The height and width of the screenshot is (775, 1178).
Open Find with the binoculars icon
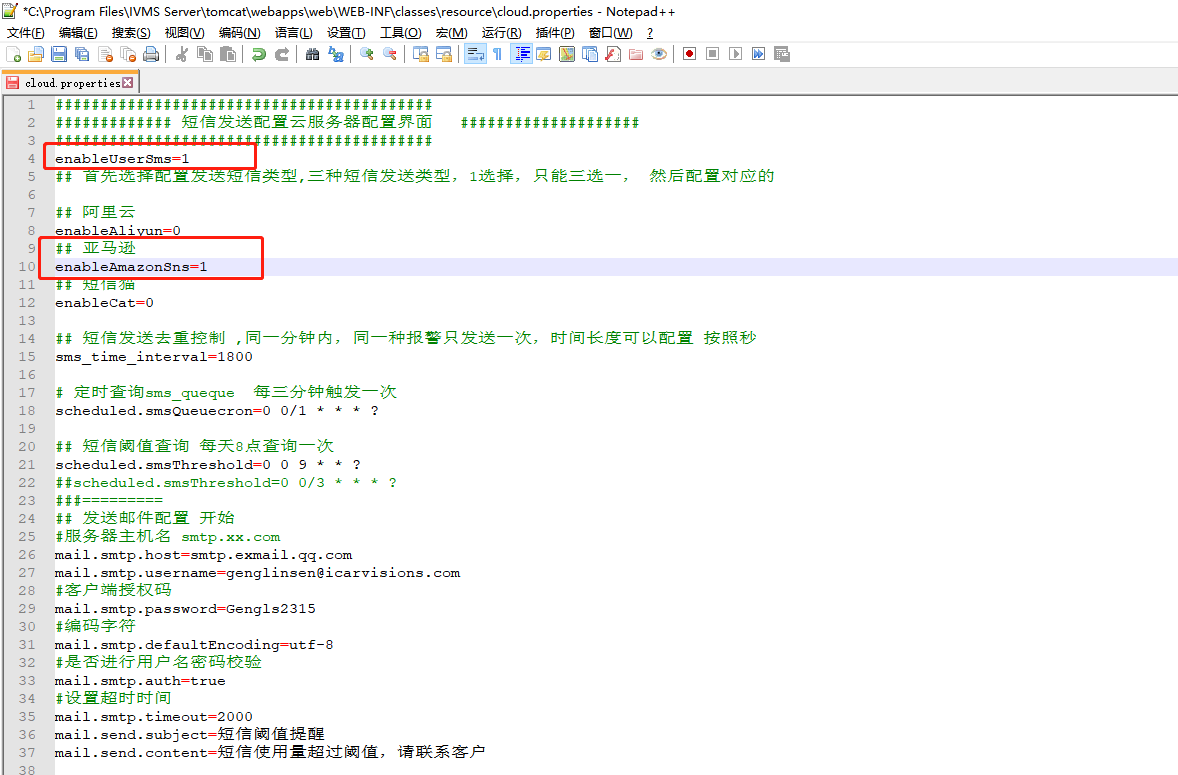(313, 54)
